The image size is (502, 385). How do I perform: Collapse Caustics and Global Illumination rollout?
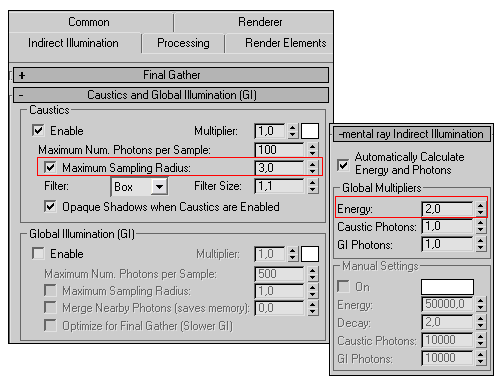point(171,95)
